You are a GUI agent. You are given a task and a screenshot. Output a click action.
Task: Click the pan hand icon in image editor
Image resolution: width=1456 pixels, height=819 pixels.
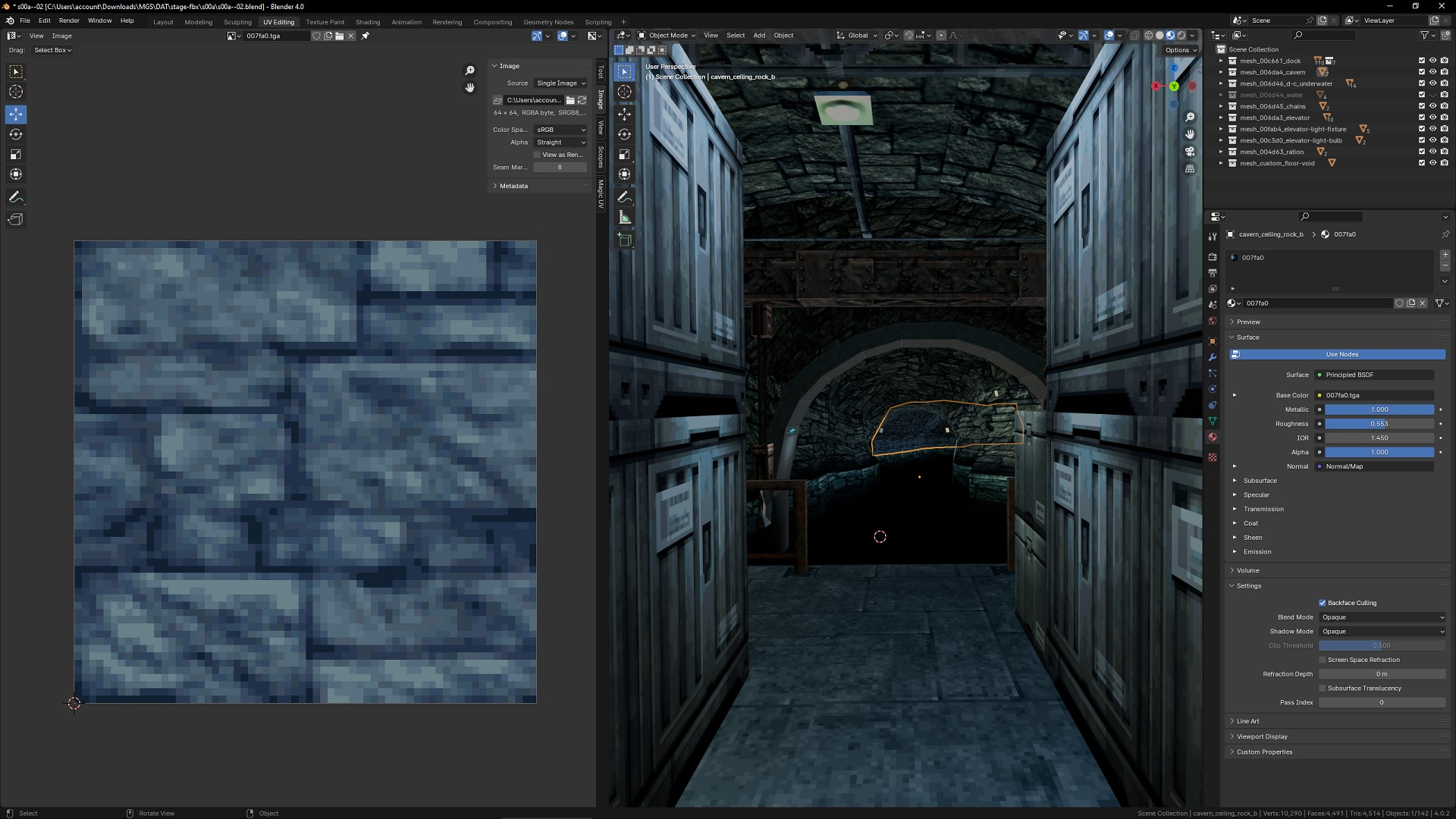(x=470, y=88)
